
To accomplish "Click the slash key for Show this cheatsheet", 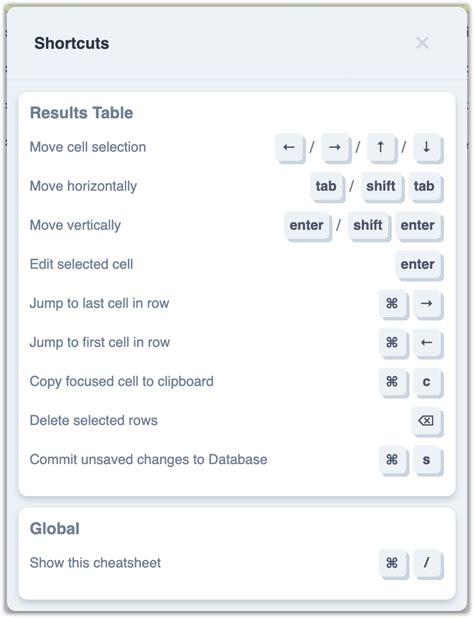I will click(x=428, y=564).
